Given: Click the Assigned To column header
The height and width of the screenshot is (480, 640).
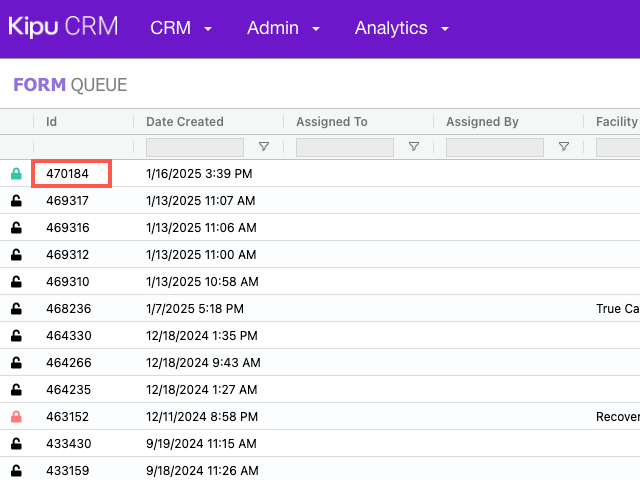Looking at the screenshot, I should point(332,122).
